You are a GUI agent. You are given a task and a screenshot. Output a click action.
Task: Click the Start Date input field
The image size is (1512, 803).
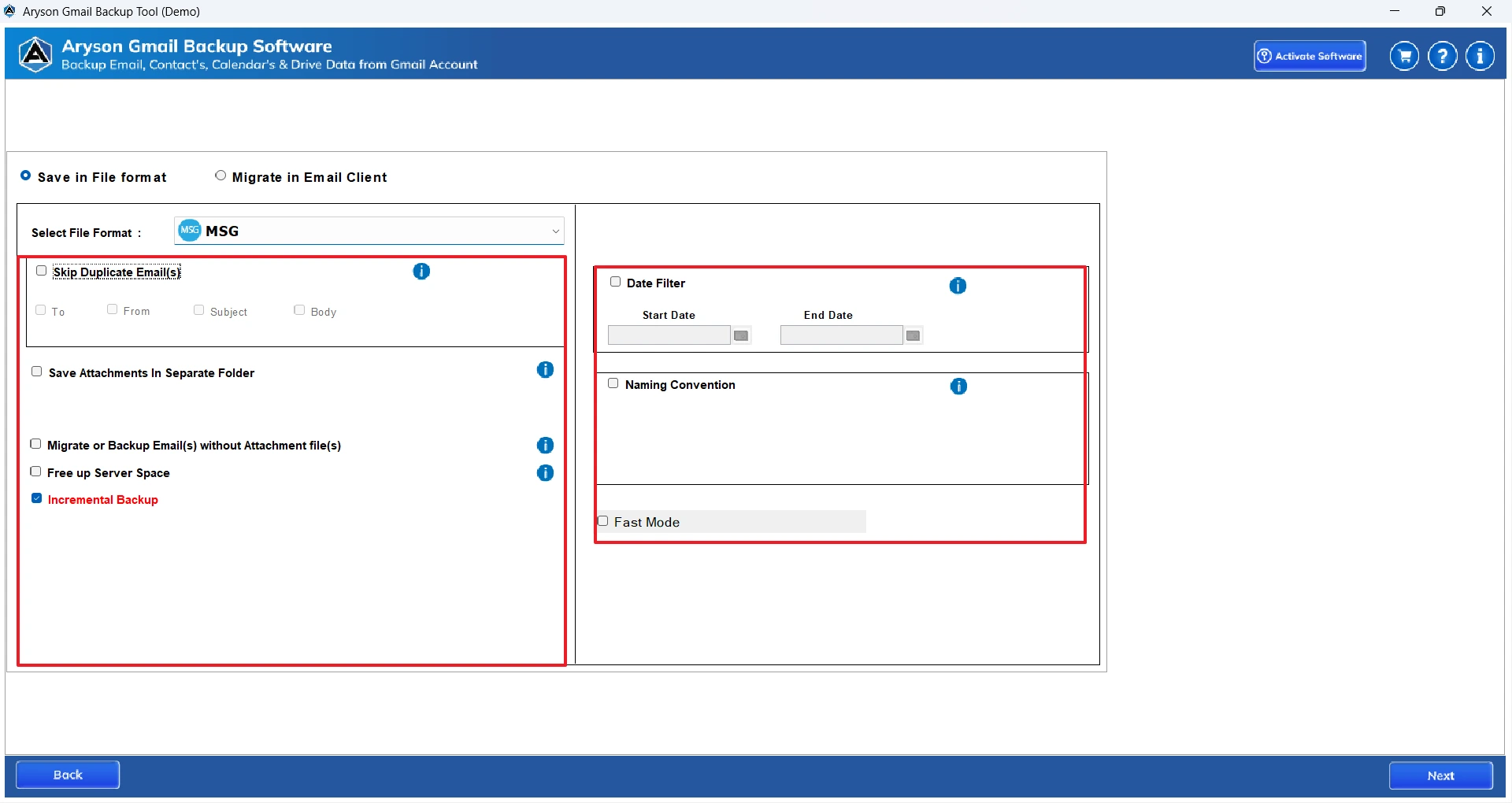point(669,335)
